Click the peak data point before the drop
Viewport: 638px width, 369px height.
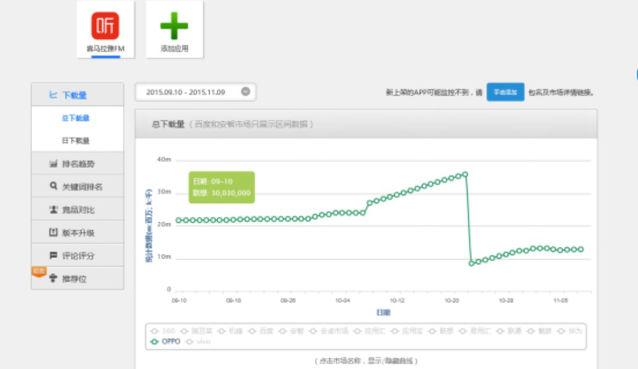(465, 175)
